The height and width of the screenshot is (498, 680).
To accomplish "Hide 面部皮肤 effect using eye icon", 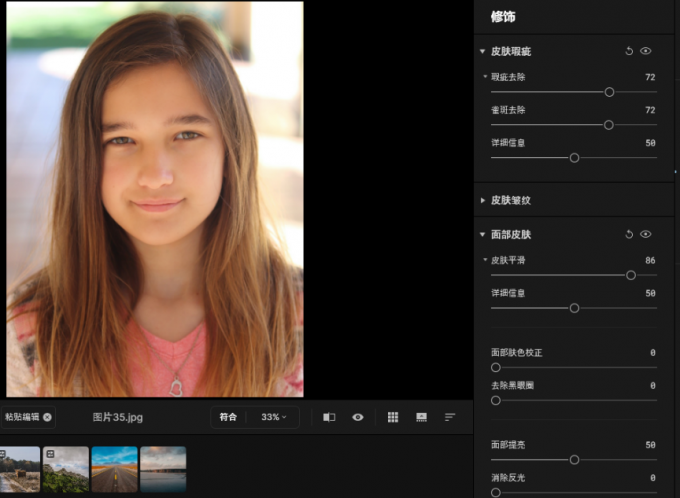I will [646, 235].
